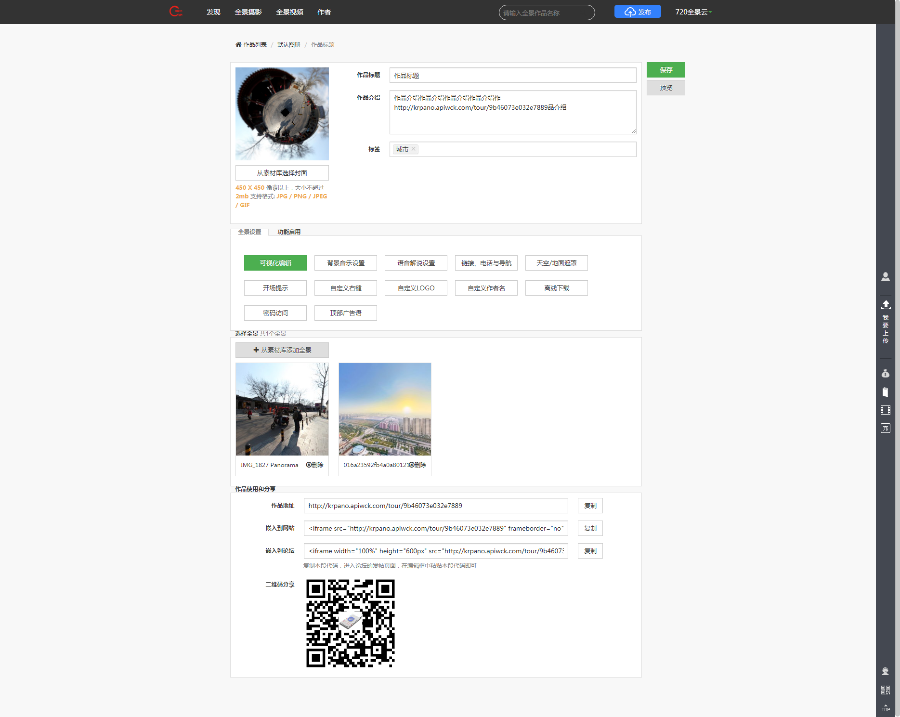Click the home icon in breadcrumb
Image resolution: width=900 pixels, height=717 pixels.
pos(238,45)
